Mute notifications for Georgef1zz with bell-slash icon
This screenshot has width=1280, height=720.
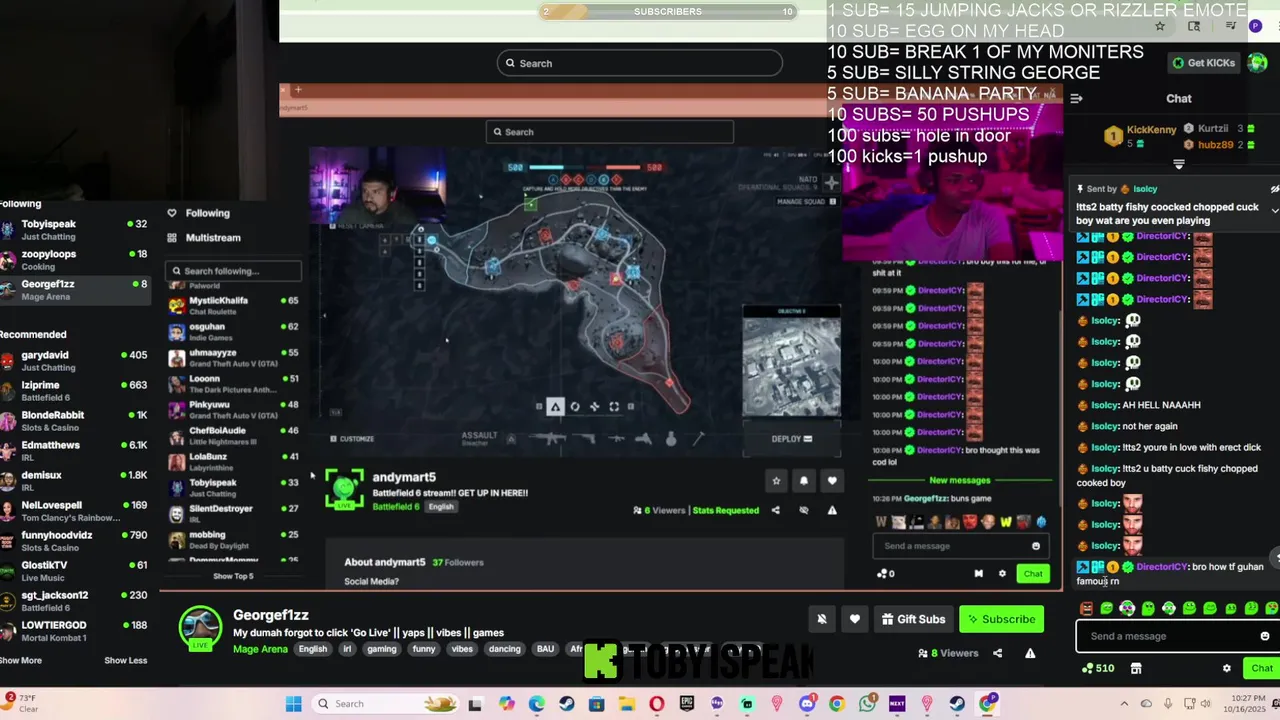tap(822, 619)
